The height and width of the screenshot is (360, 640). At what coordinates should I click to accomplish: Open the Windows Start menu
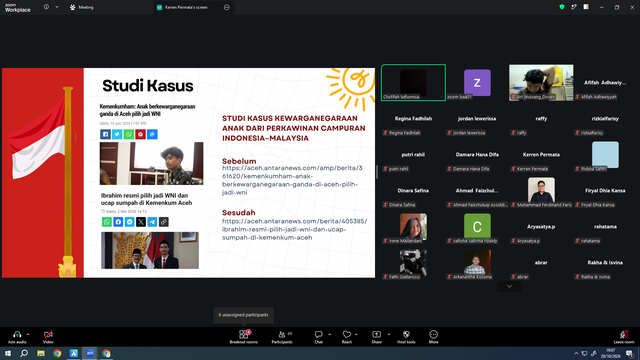(x=8, y=353)
